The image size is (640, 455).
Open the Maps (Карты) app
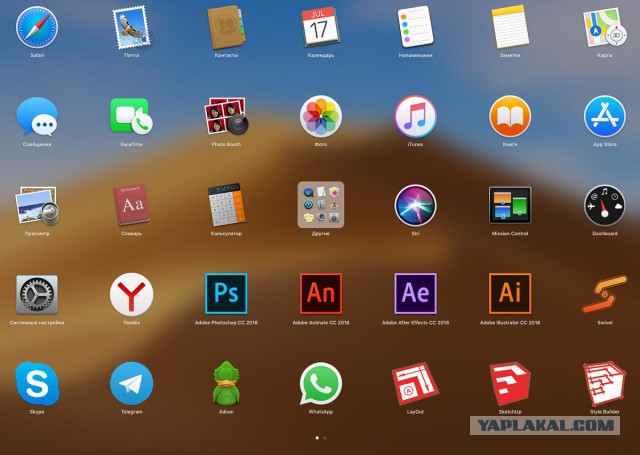[604, 27]
